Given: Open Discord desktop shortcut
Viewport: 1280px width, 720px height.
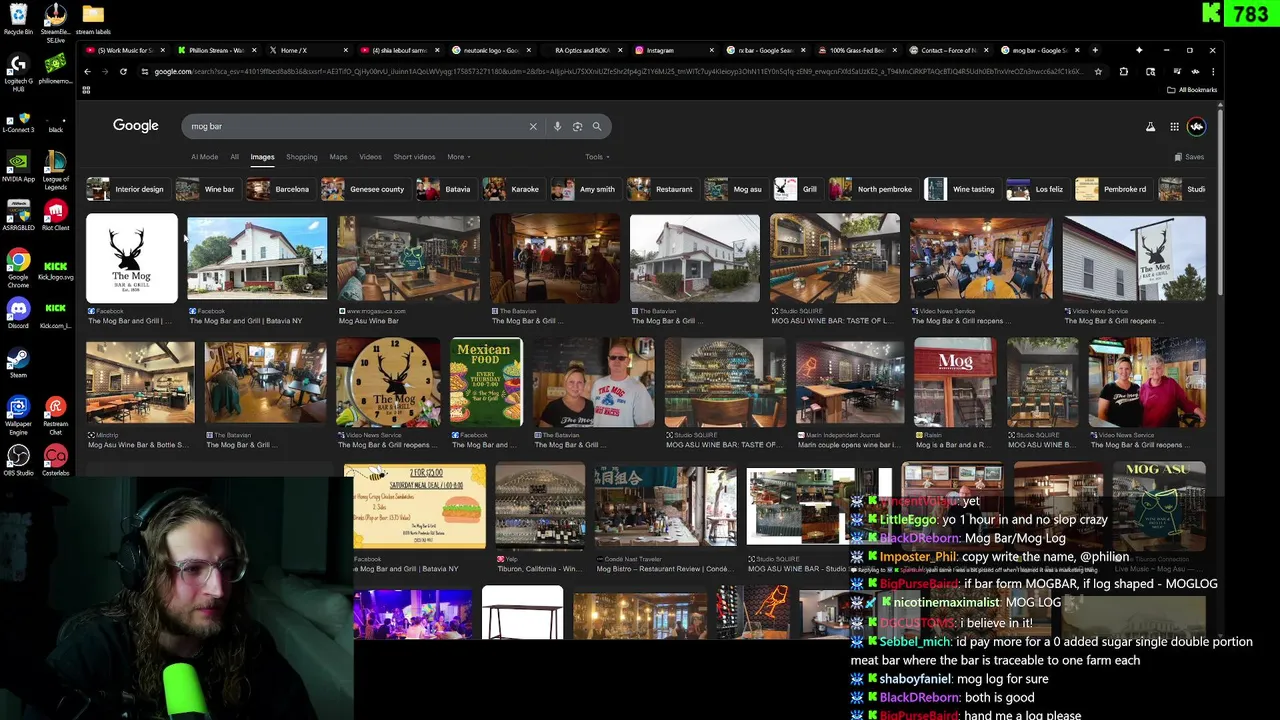Looking at the screenshot, I should coord(18,313).
